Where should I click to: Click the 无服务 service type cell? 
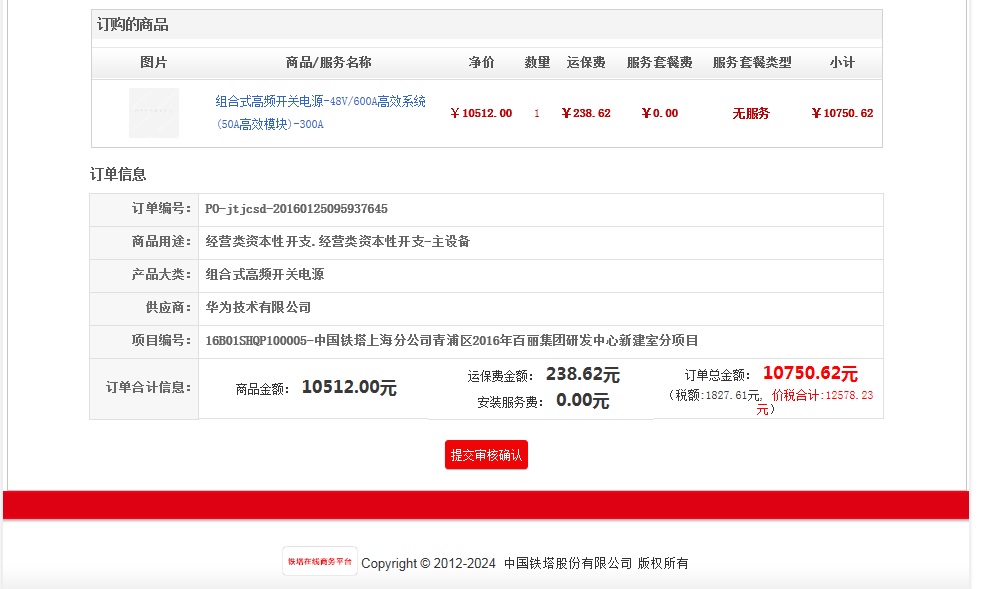(751, 113)
